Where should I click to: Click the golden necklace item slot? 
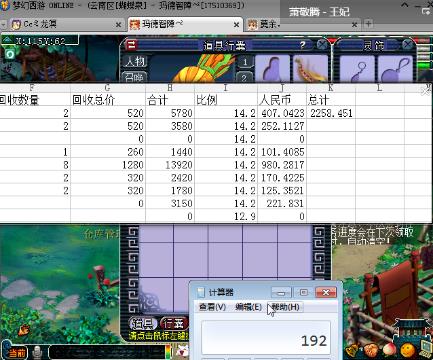(x=310, y=69)
